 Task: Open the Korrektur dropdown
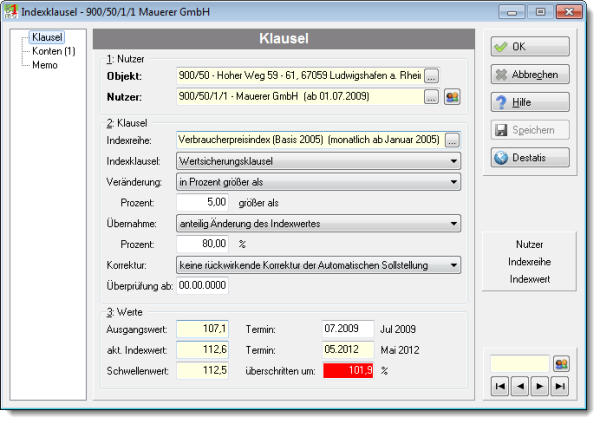click(454, 265)
